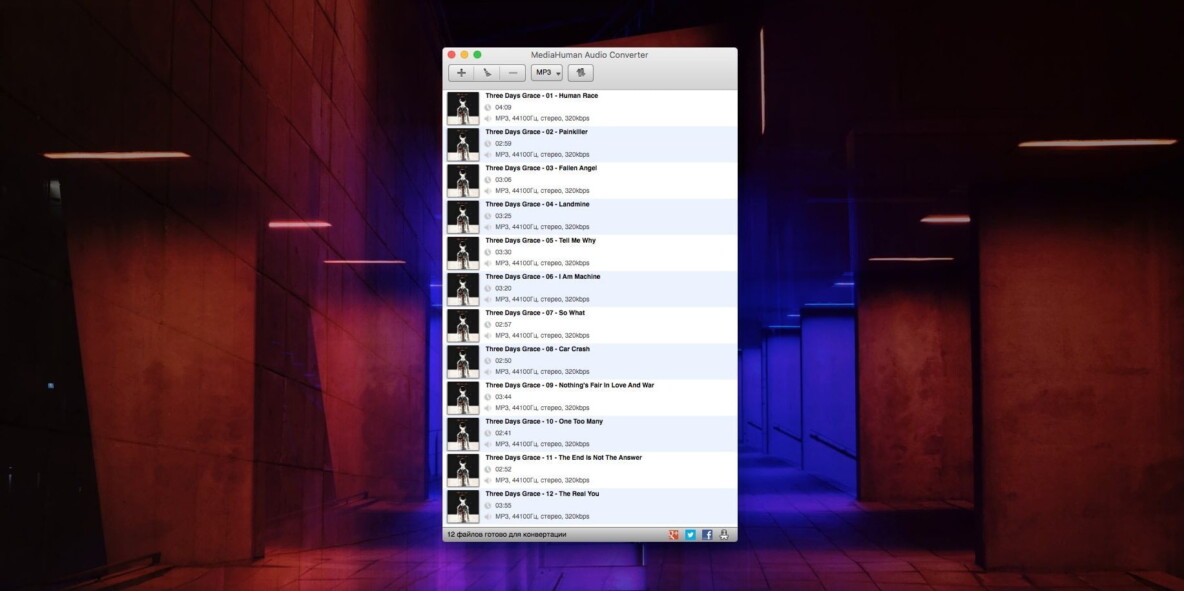
Task: Click the figure icon after the Facebook icon
Action: tap(723, 534)
